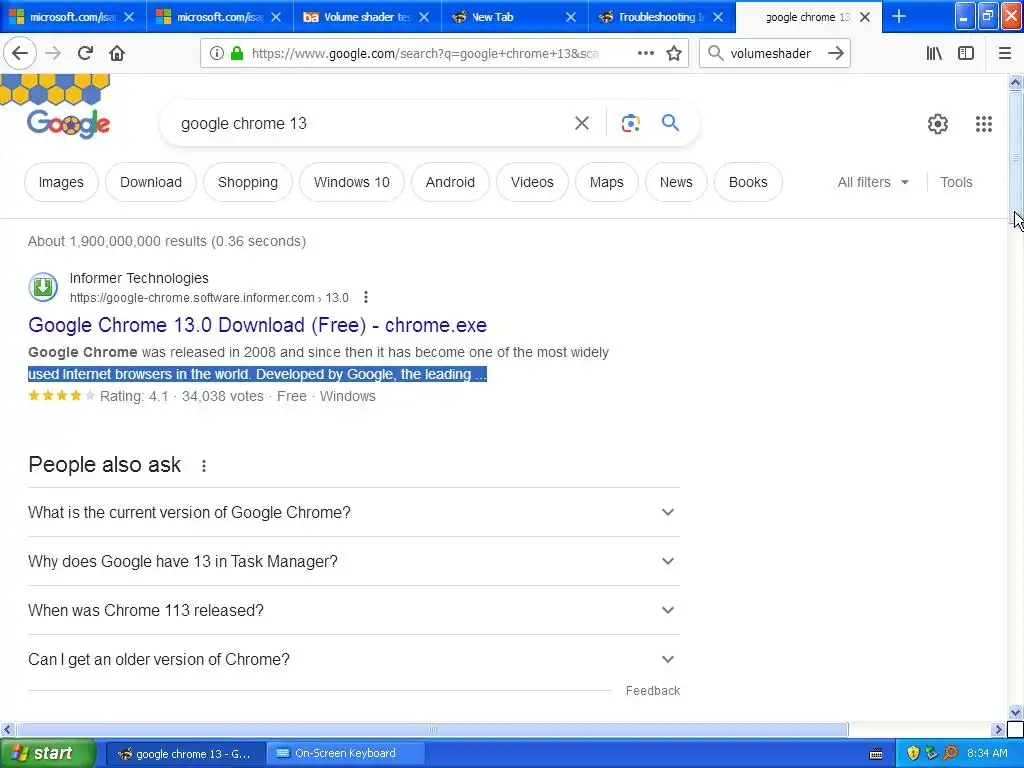
Task: Expand 'When was Chrome 113 released?'
Action: point(354,610)
